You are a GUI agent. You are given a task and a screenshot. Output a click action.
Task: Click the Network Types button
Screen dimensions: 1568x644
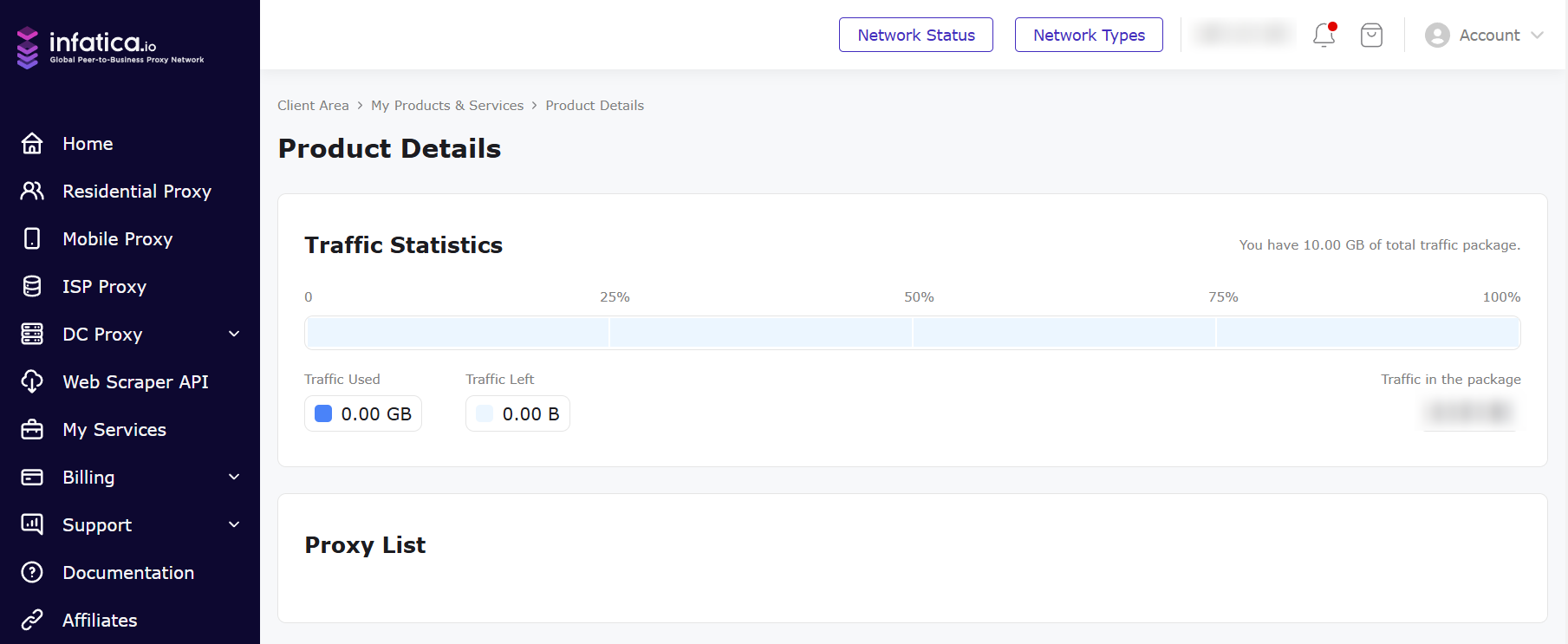click(1089, 35)
